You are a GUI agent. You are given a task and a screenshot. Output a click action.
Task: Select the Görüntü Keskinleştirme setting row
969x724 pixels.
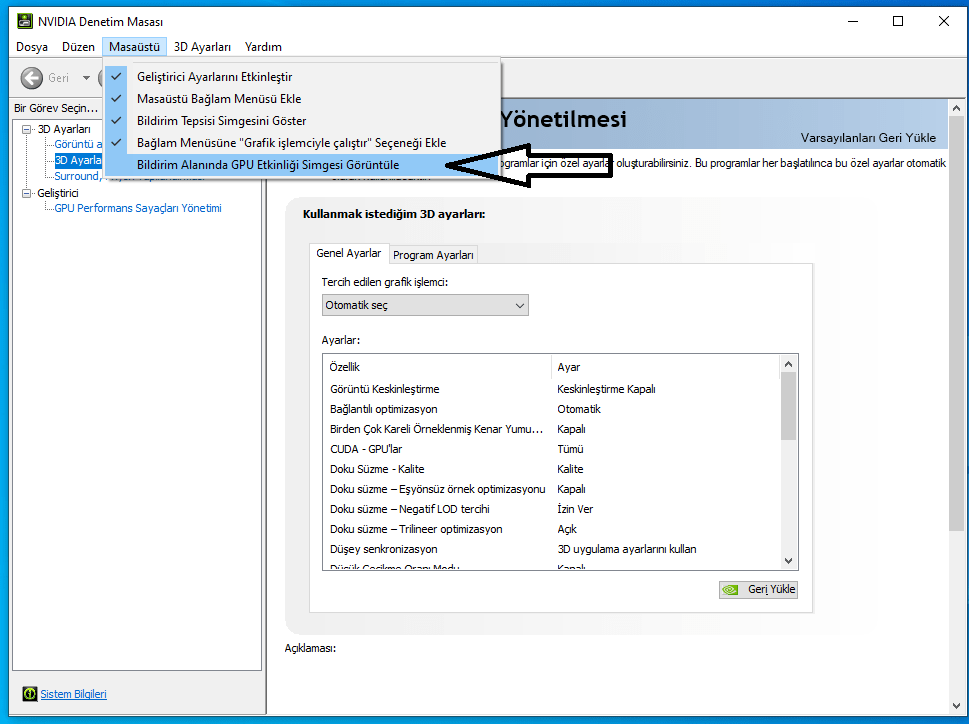pyautogui.click(x=551, y=389)
